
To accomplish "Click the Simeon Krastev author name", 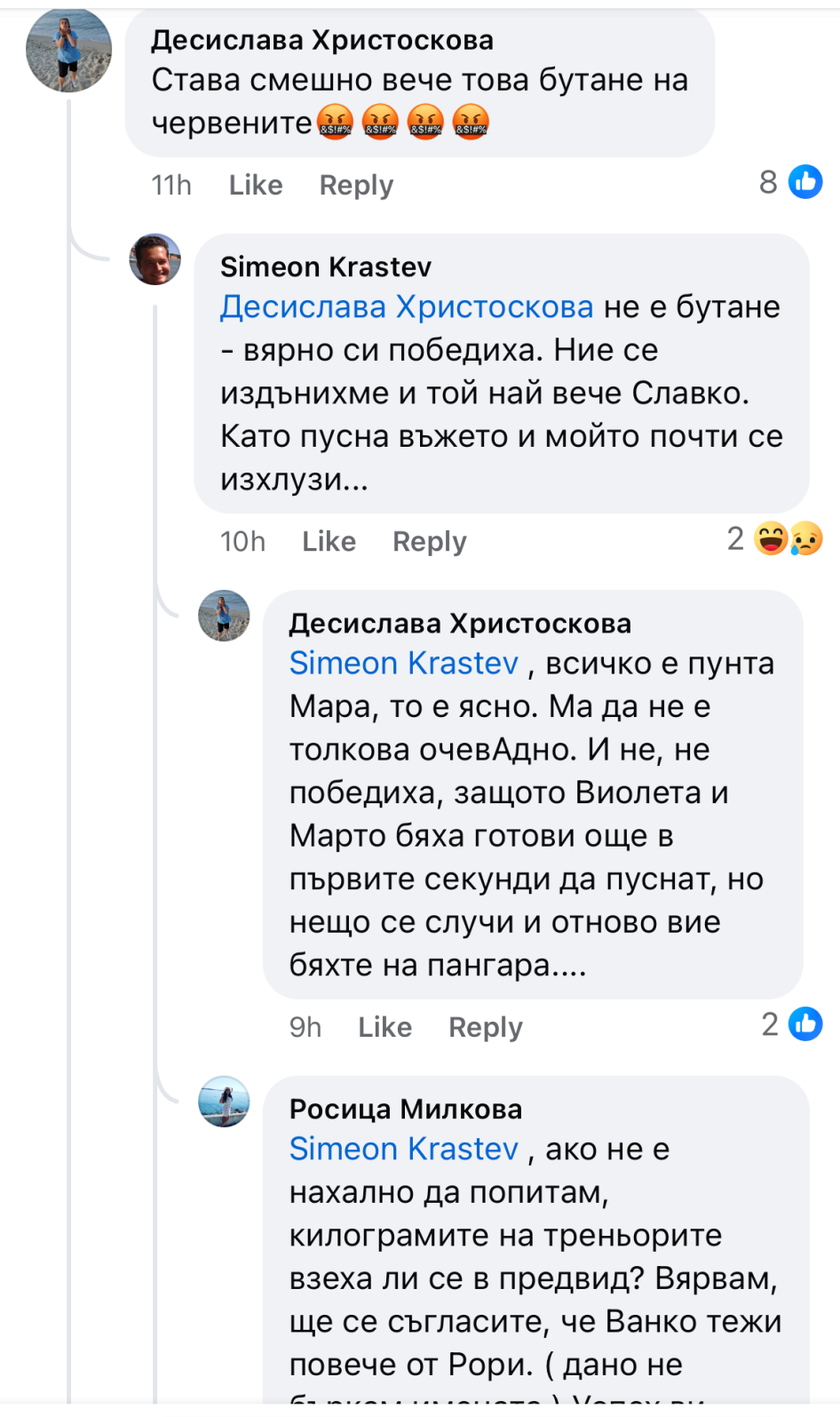I will [326, 267].
